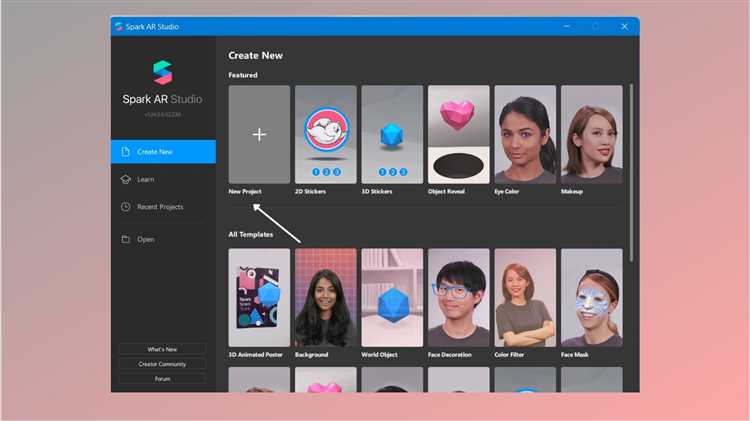Click the Spark AR Studio logo in sidebar
The image size is (750, 421).
pyautogui.click(x=163, y=72)
